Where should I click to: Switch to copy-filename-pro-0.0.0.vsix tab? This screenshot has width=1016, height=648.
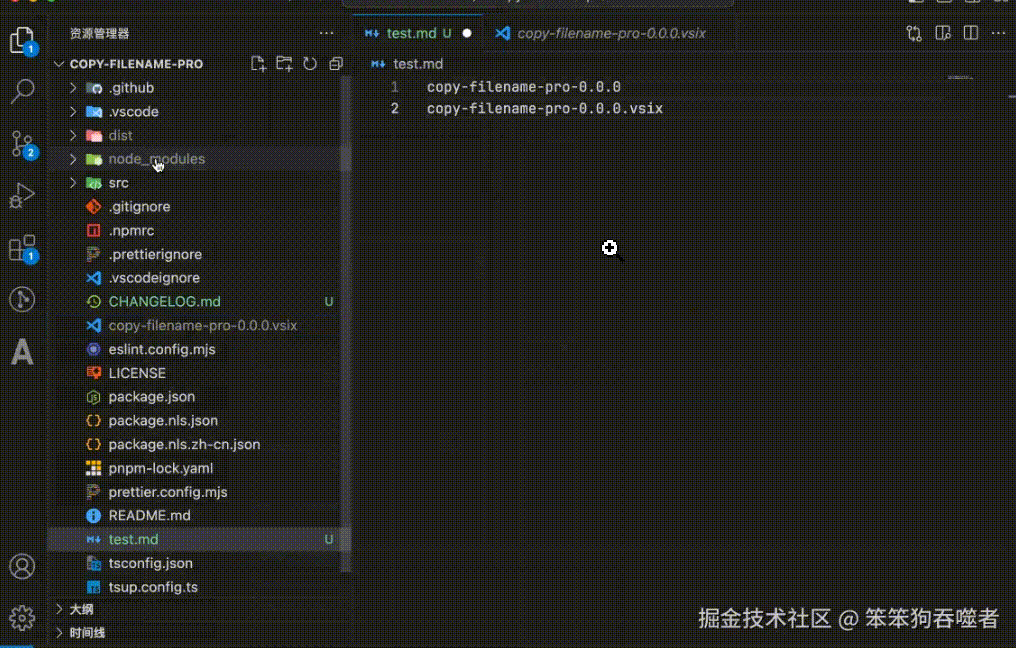click(609, 33)
